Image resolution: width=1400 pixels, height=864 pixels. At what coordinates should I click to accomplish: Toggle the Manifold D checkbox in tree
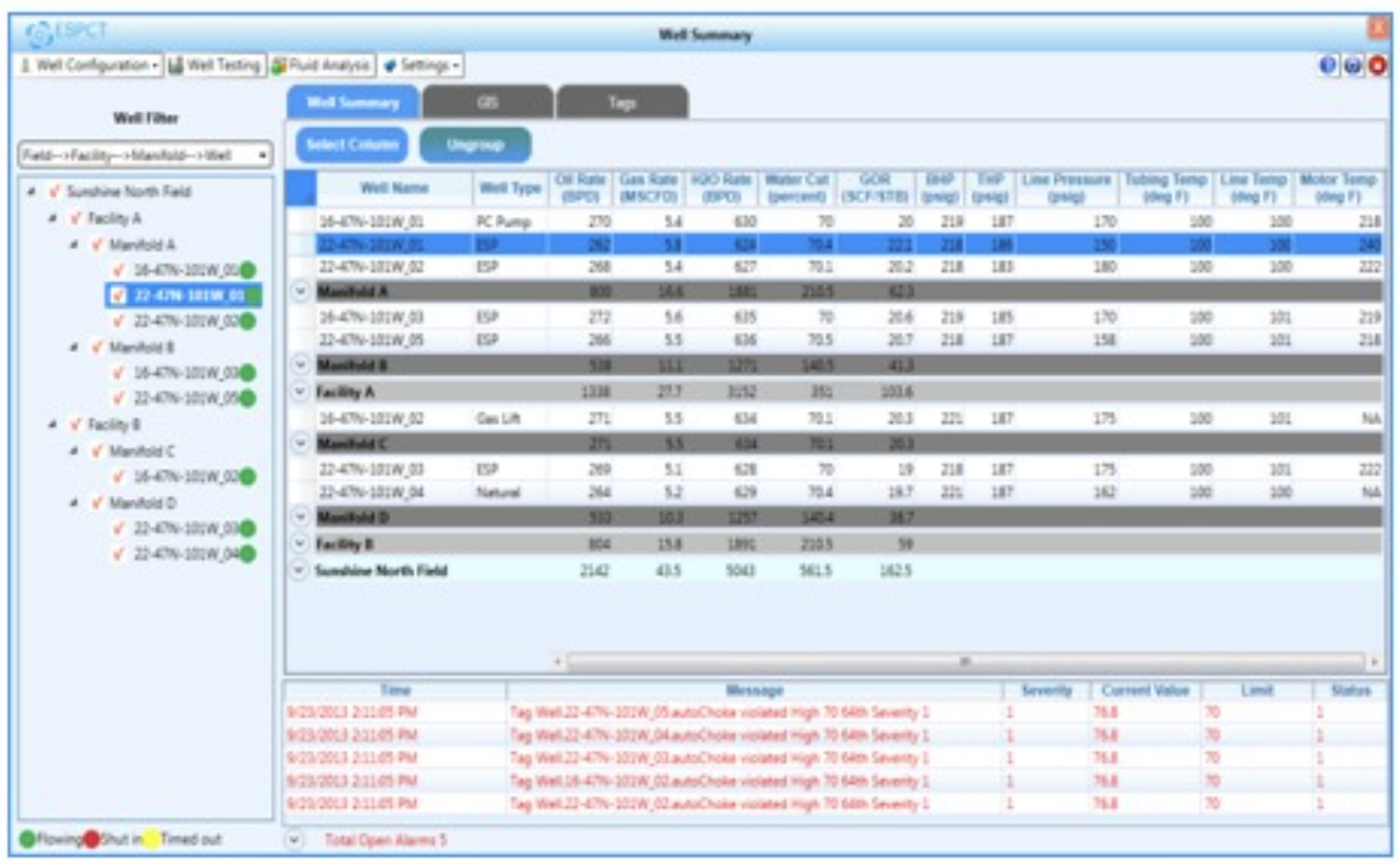pos(98,503)
